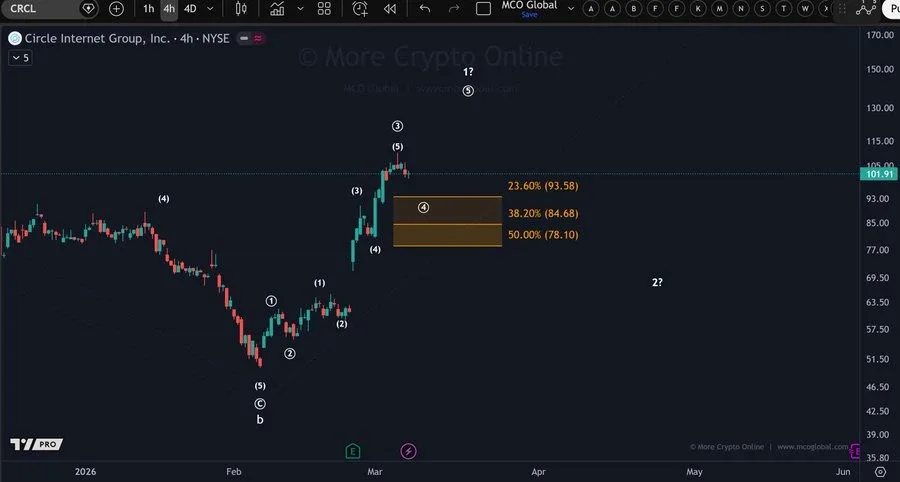Click the TradingView PRO logo
900x482 pixels.
(36, 444)
